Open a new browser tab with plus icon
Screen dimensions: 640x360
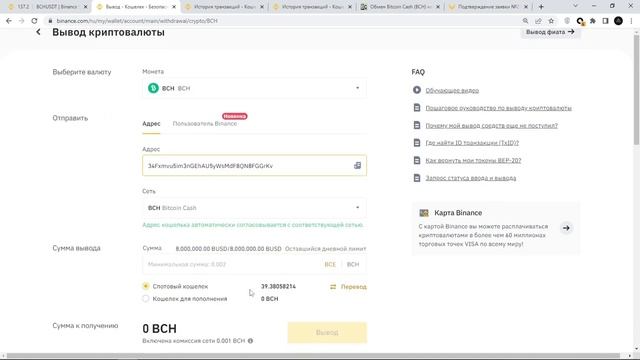(x=541, y=7)
